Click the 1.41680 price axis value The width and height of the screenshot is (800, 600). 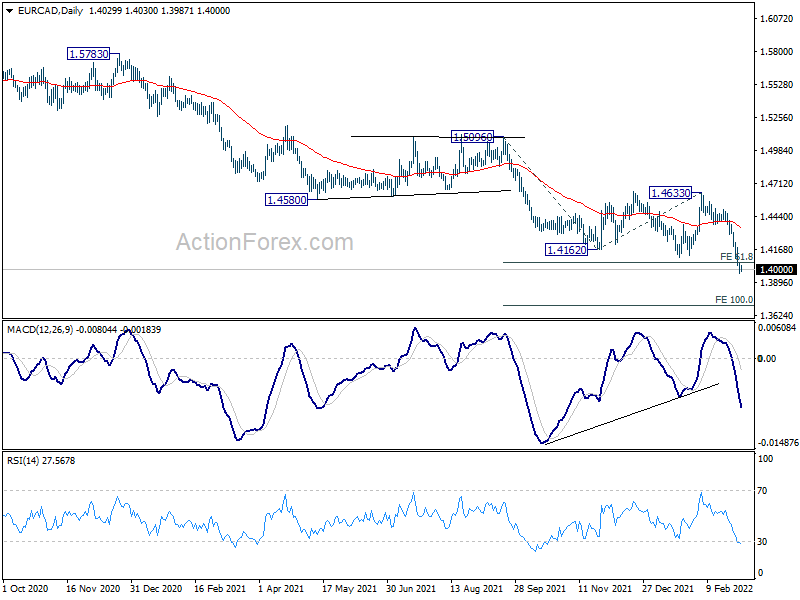pyautogui.click(x=777, y=249)
